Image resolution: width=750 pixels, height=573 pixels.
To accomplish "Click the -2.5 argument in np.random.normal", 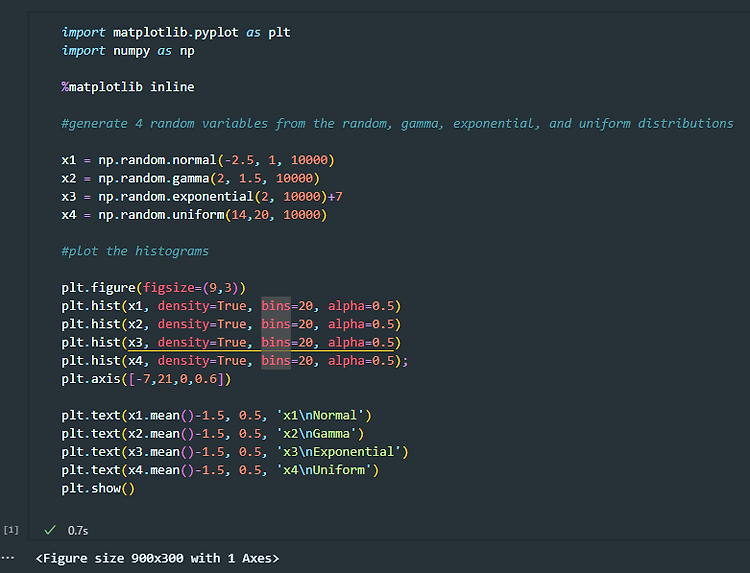I will (239, 160).
